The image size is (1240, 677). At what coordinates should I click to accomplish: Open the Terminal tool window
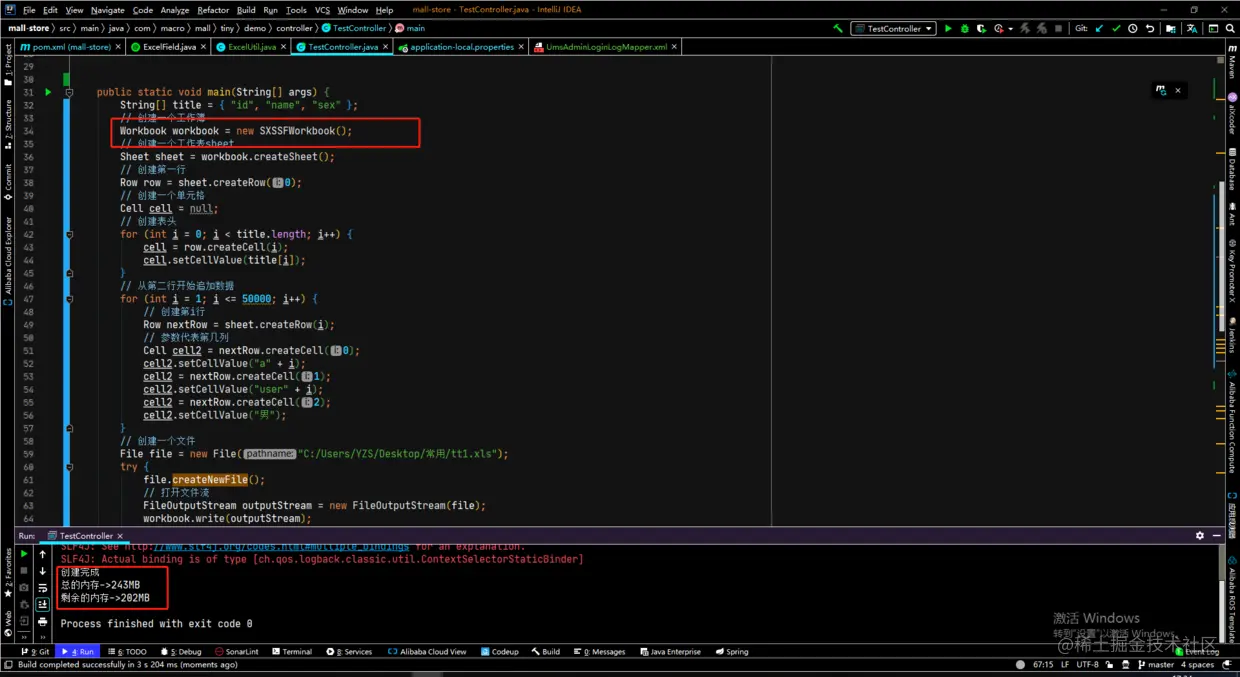coord(291,651)
